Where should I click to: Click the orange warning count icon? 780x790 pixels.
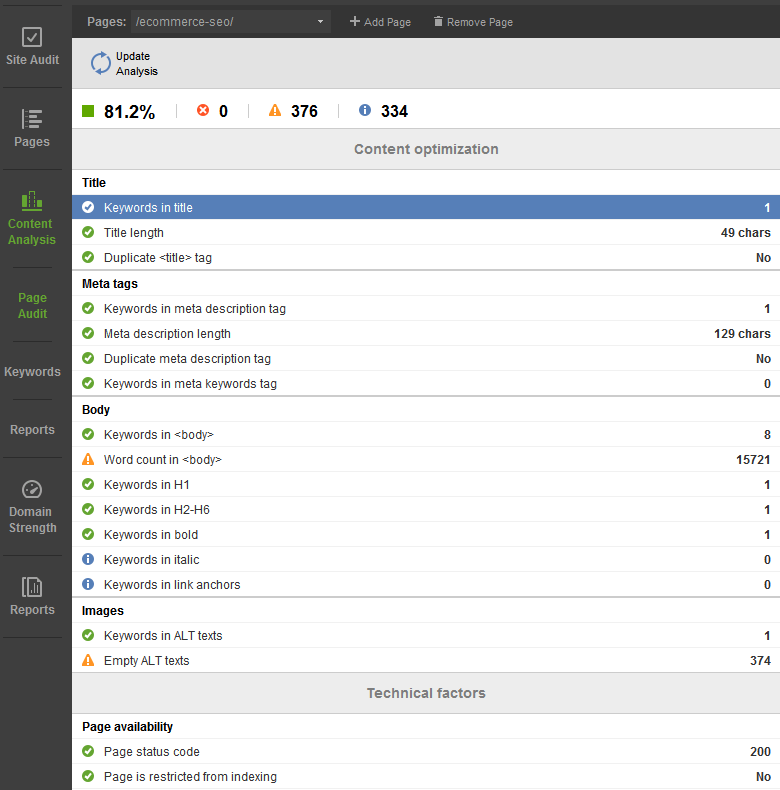click(275, 110)
